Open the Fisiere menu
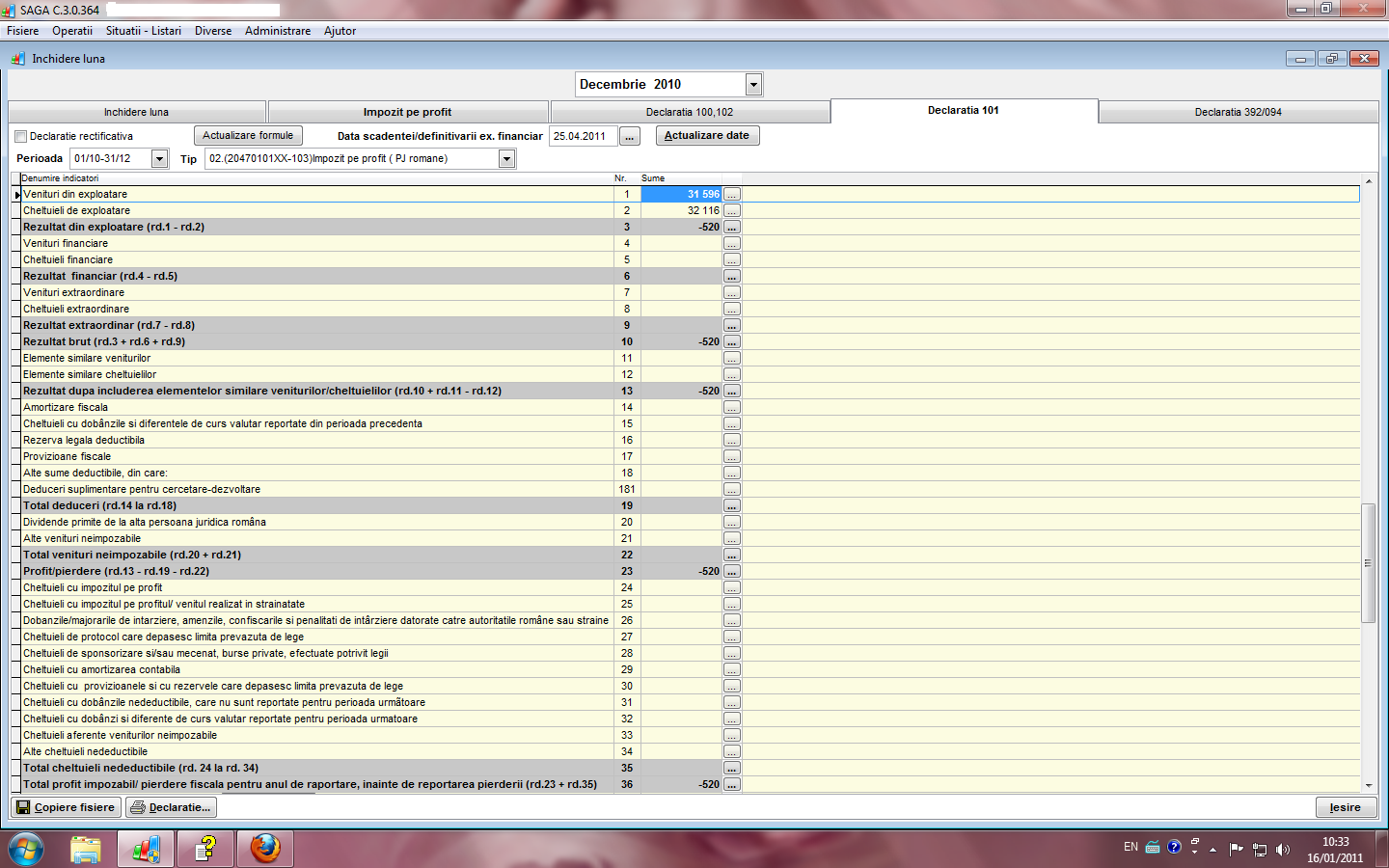Viewport: 1389px width, 868px height. 23,31
